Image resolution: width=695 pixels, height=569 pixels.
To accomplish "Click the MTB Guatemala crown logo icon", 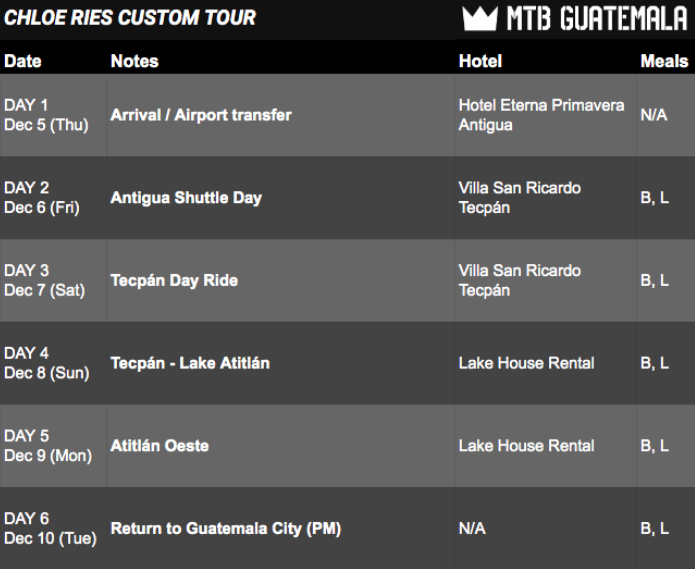I will pyautogui.click(x=480, y=19).
